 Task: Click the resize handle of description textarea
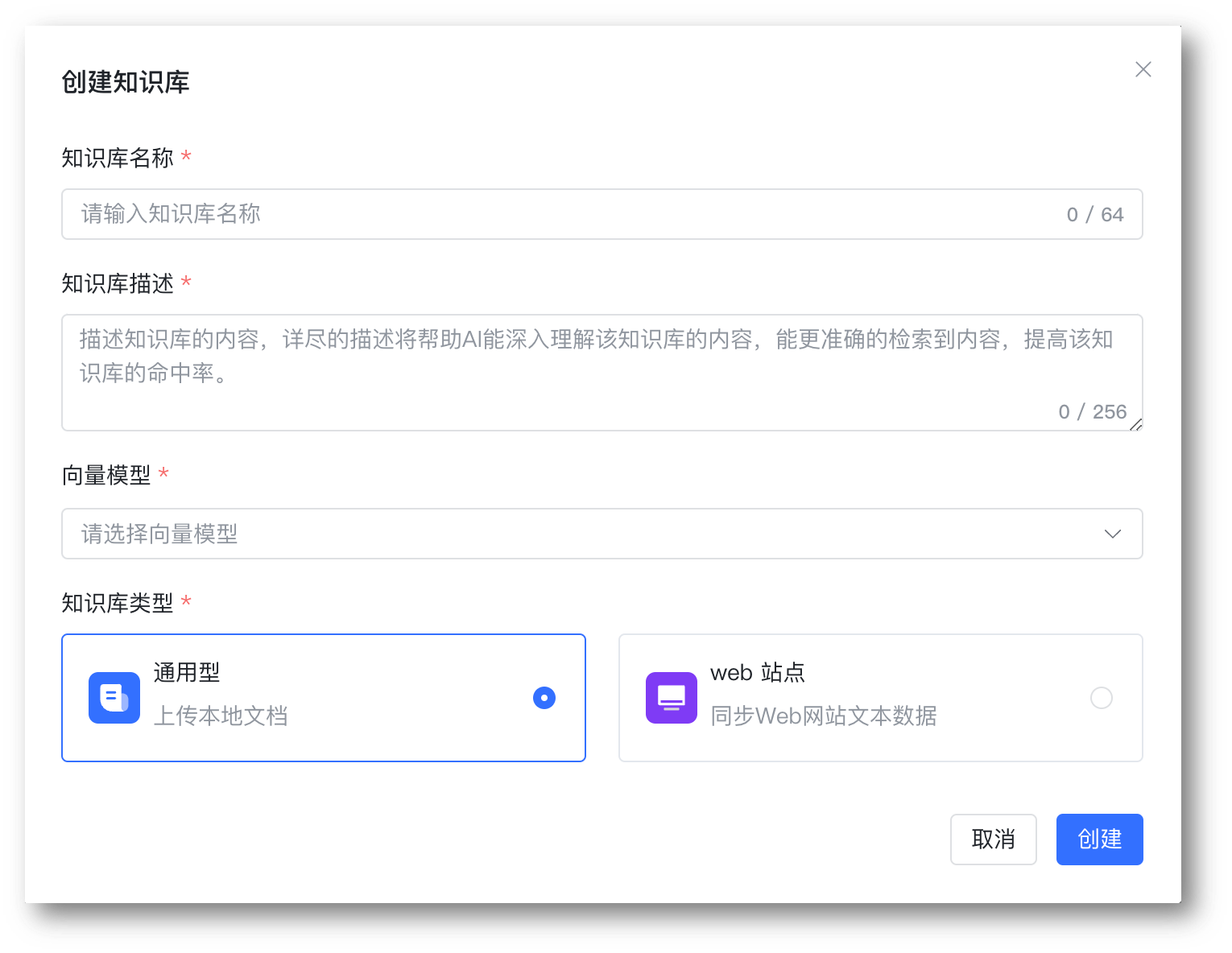(1136, 425)
